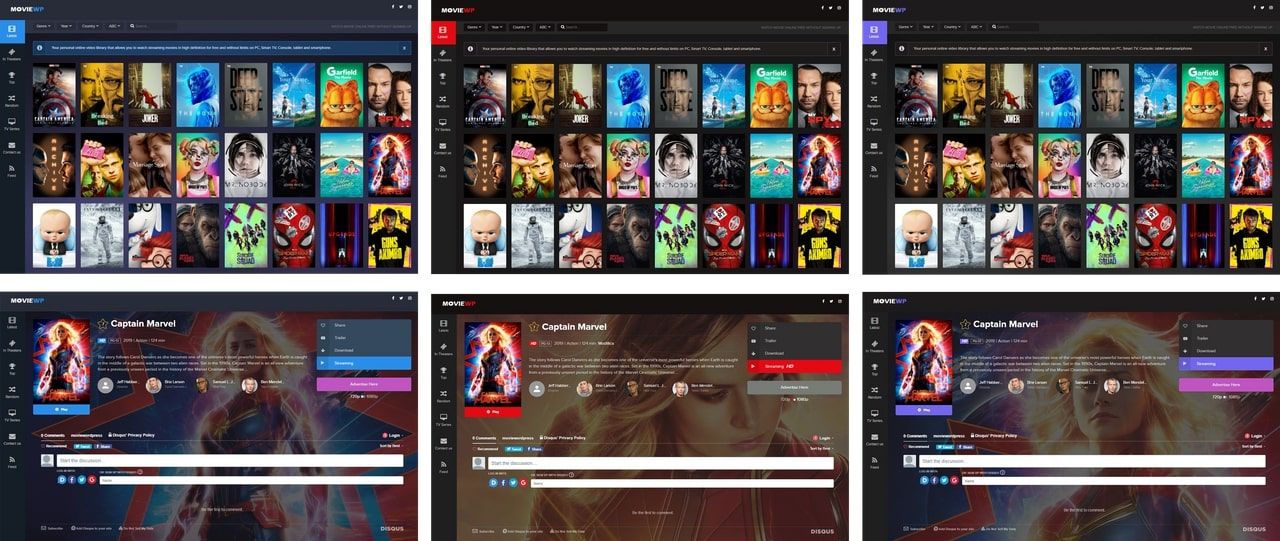The image size is (1280, 541).
Task: Dismiss info banner on blue home page
Action: pyautogui.click(x=403, y=47)
